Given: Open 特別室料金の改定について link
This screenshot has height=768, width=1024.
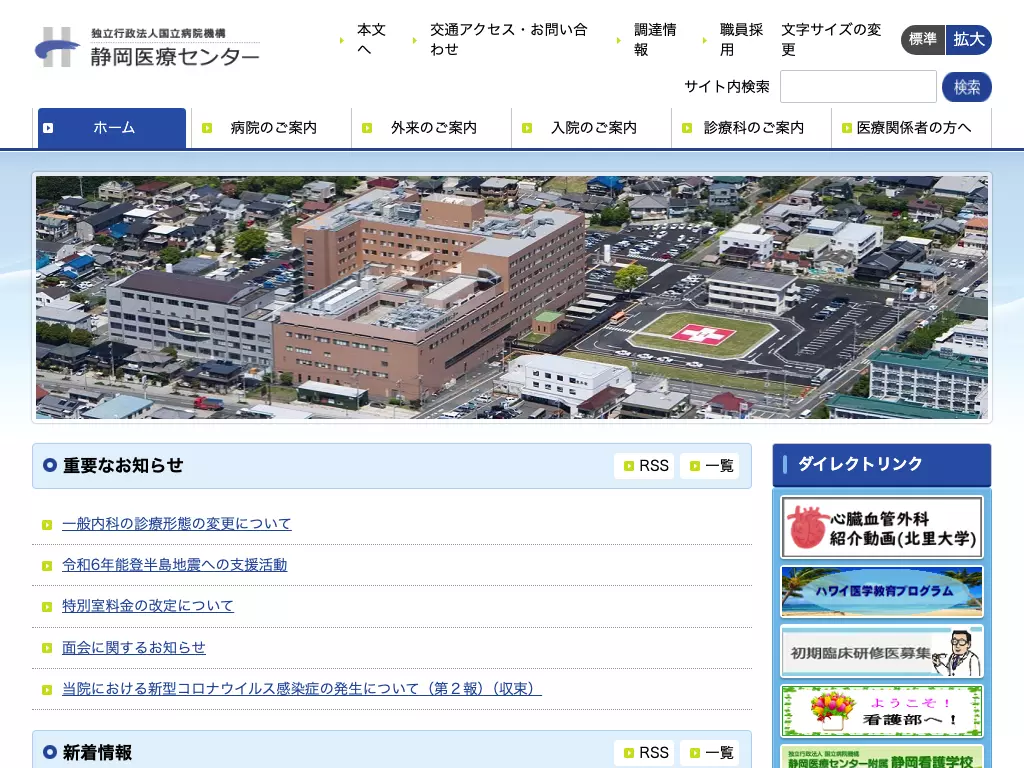Looking at the screenshot, I should 148,606.
